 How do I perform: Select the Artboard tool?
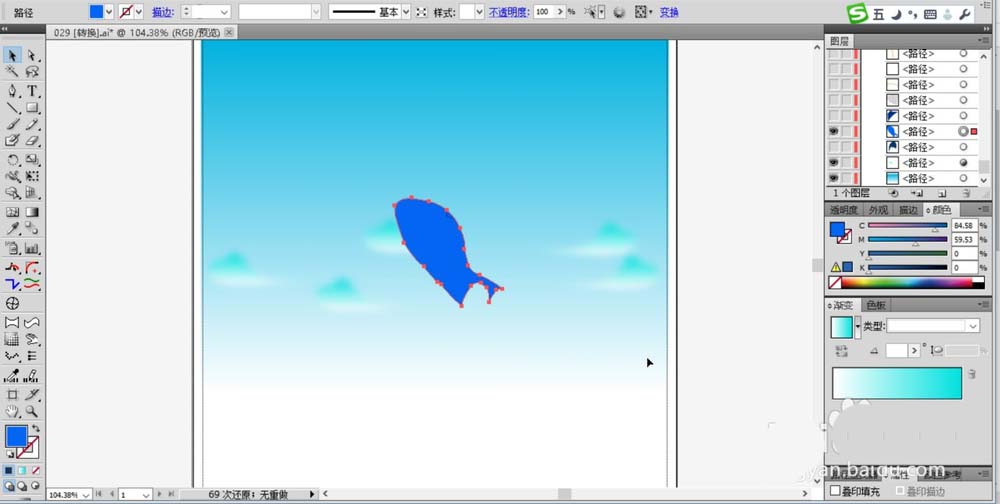12,395
